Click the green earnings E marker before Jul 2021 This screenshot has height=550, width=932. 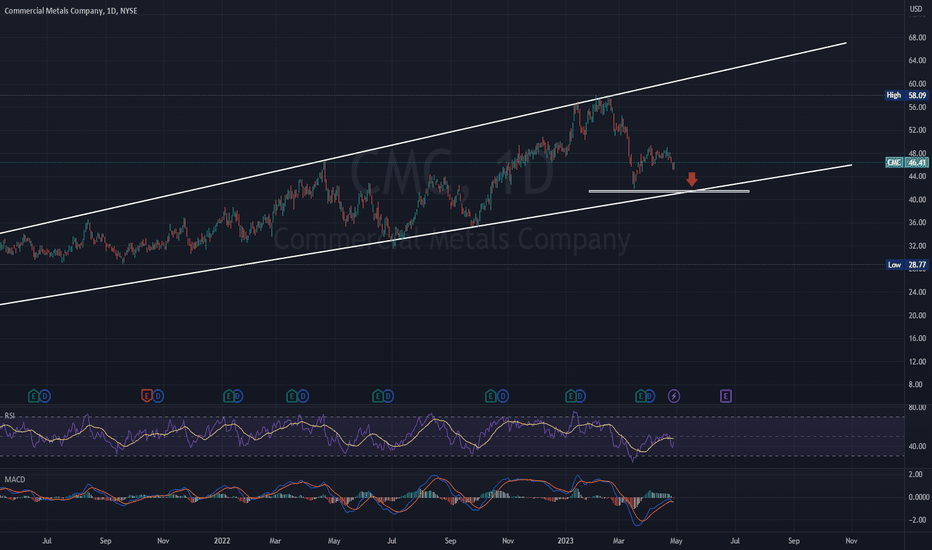tap(34, 396)
